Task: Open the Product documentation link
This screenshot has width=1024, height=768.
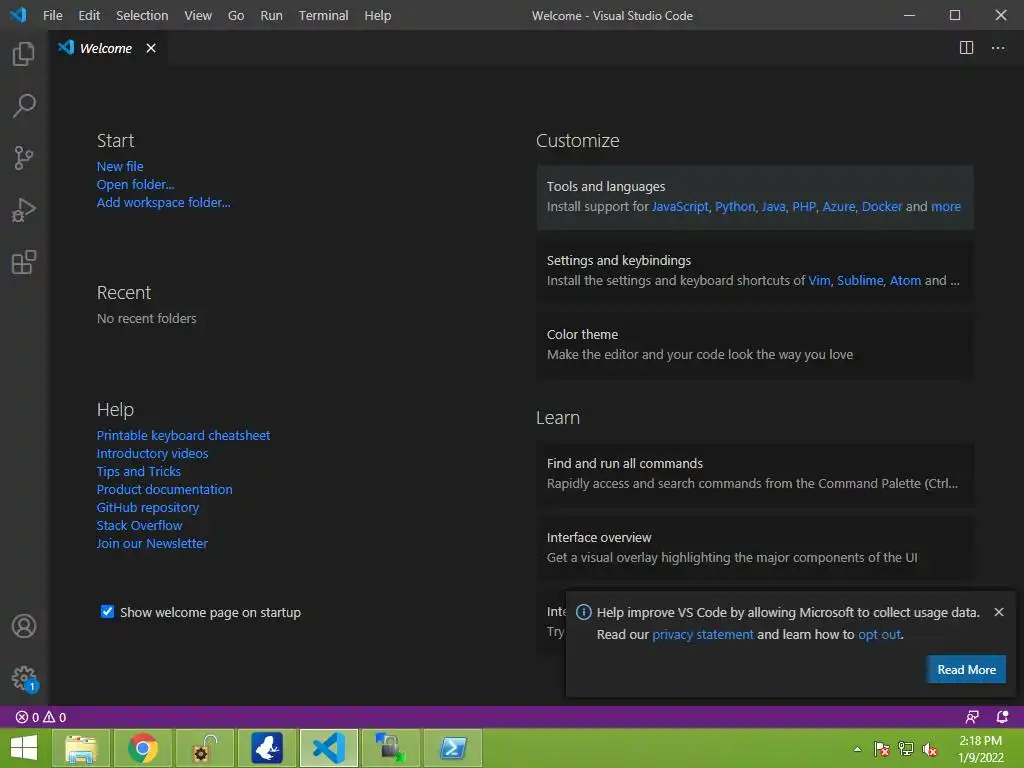Action: (165, 489)
